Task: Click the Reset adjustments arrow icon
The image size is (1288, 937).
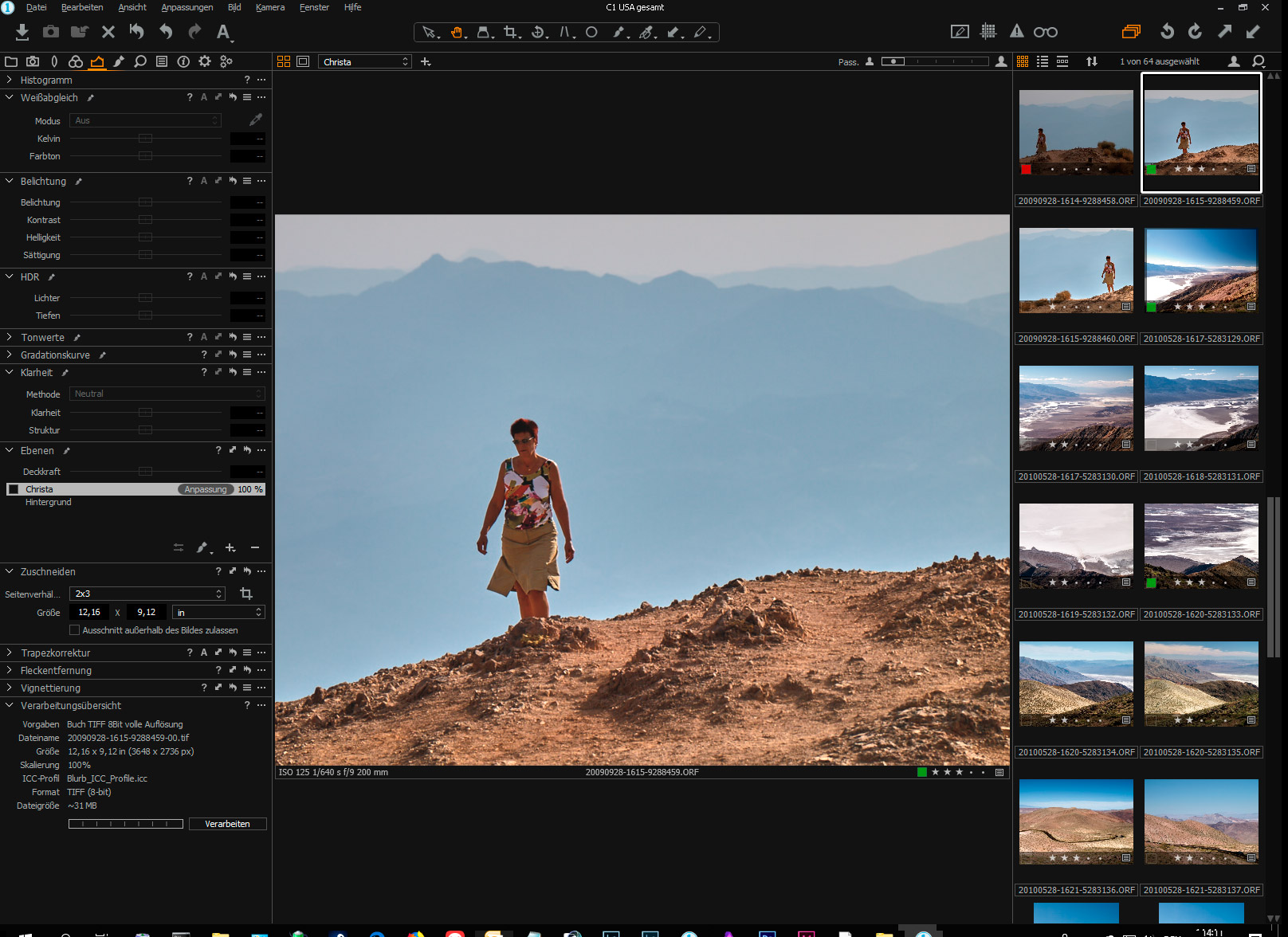Action: 137,32
